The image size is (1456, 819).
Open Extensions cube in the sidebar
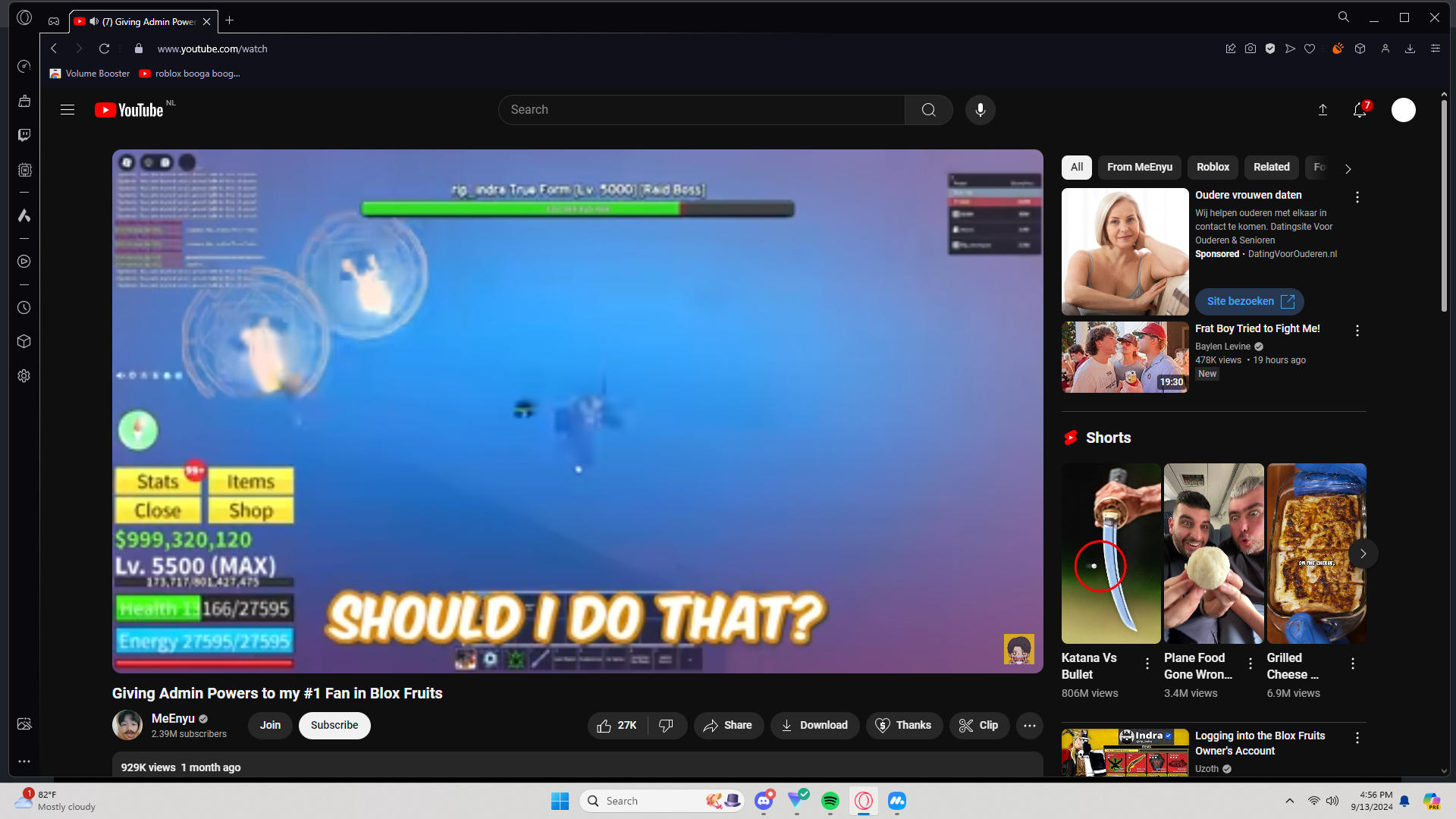(24, 341)
